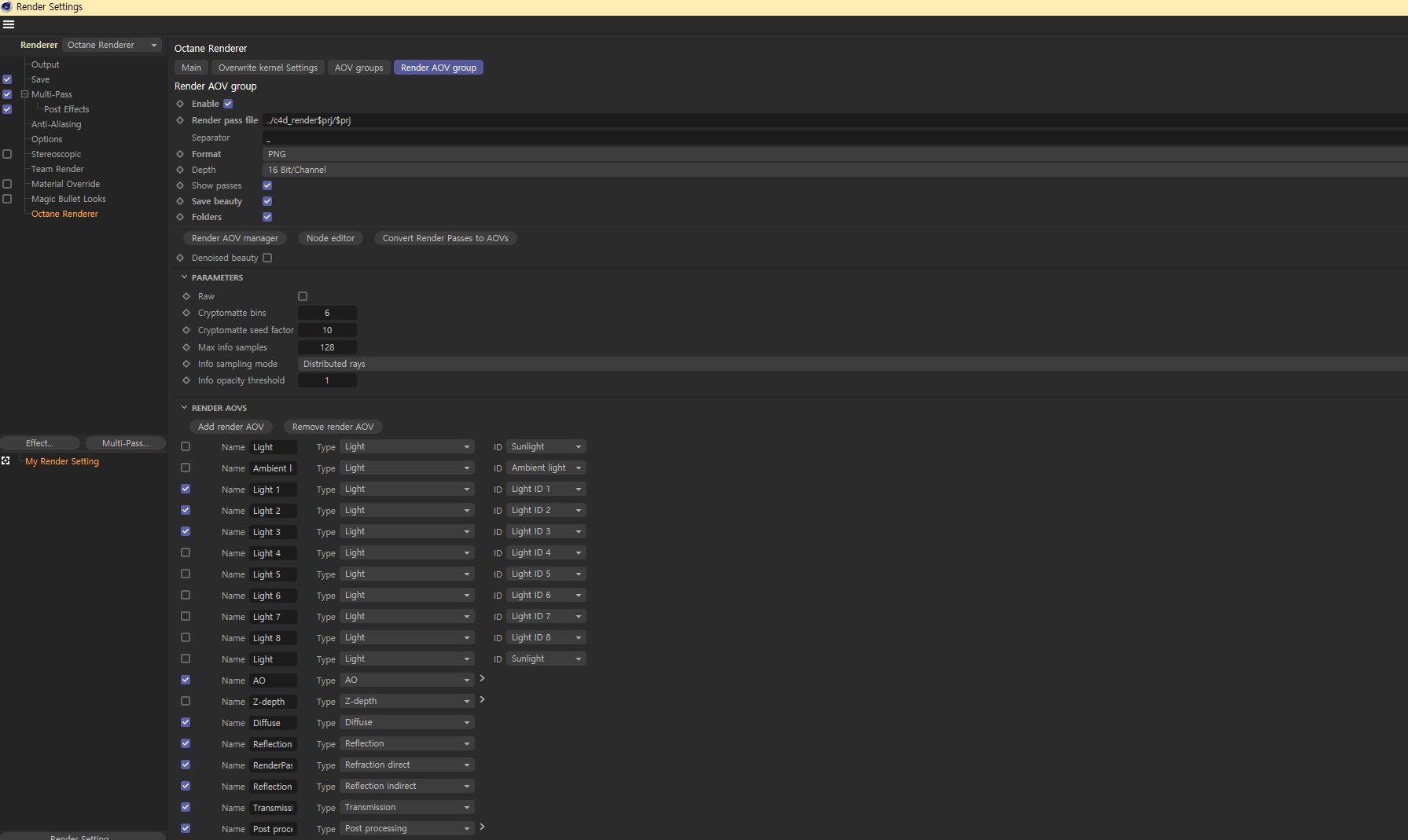This screenshot has width=1408, height=840.
Task: Open the Node editor
Action: 330,238
